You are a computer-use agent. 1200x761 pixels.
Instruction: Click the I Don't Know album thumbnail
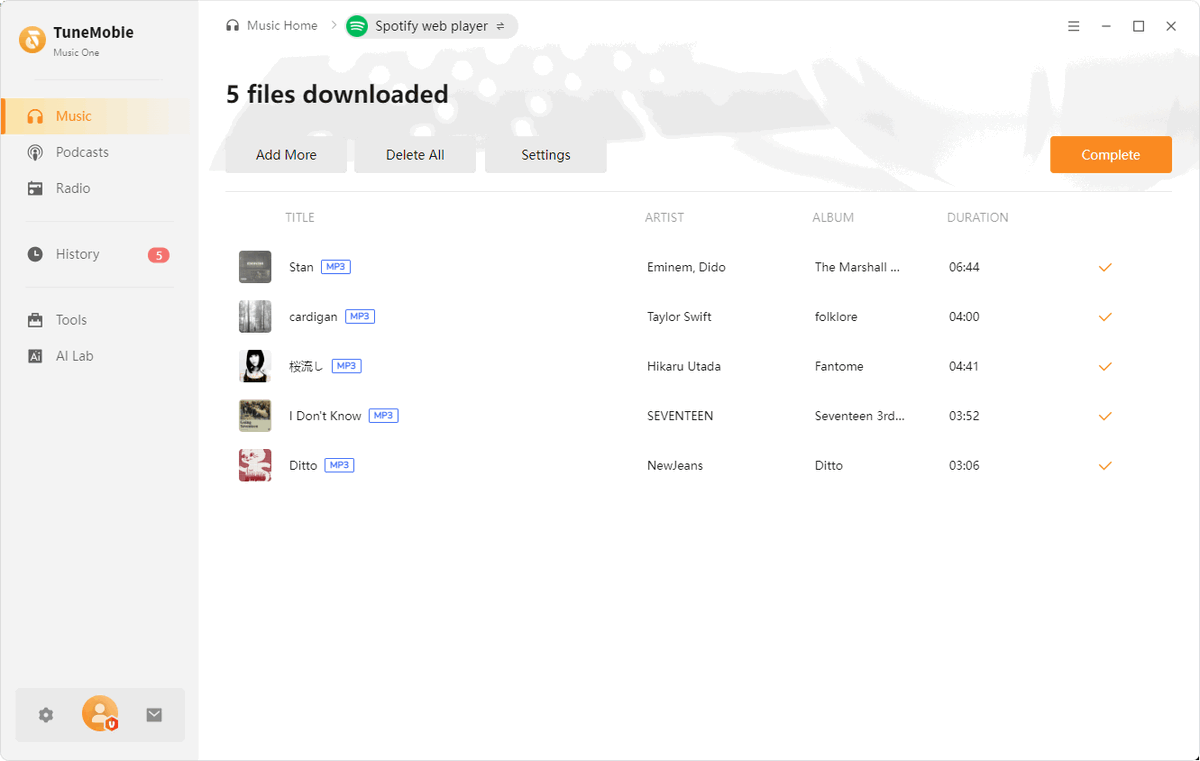[x=255, y=416]
